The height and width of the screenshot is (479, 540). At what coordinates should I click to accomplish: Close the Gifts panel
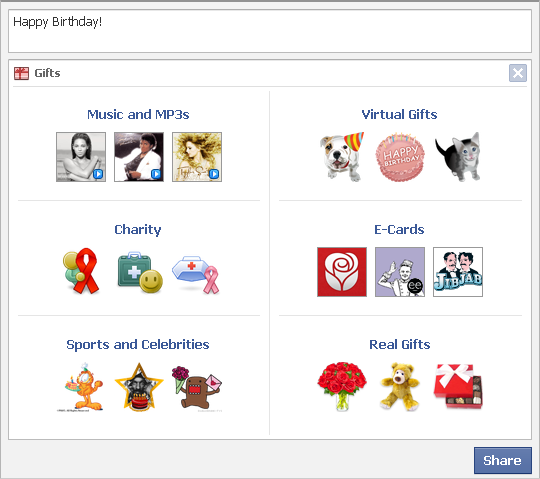point(518,73)
